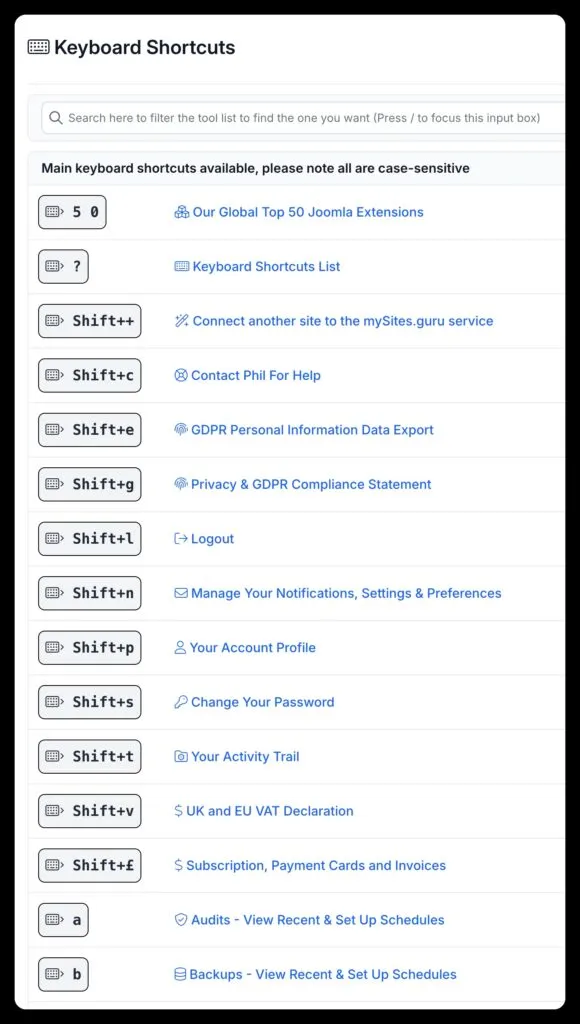Click the database icon beside Backups
This screenshot has width=580, height=1024.
tap(178, 975)
